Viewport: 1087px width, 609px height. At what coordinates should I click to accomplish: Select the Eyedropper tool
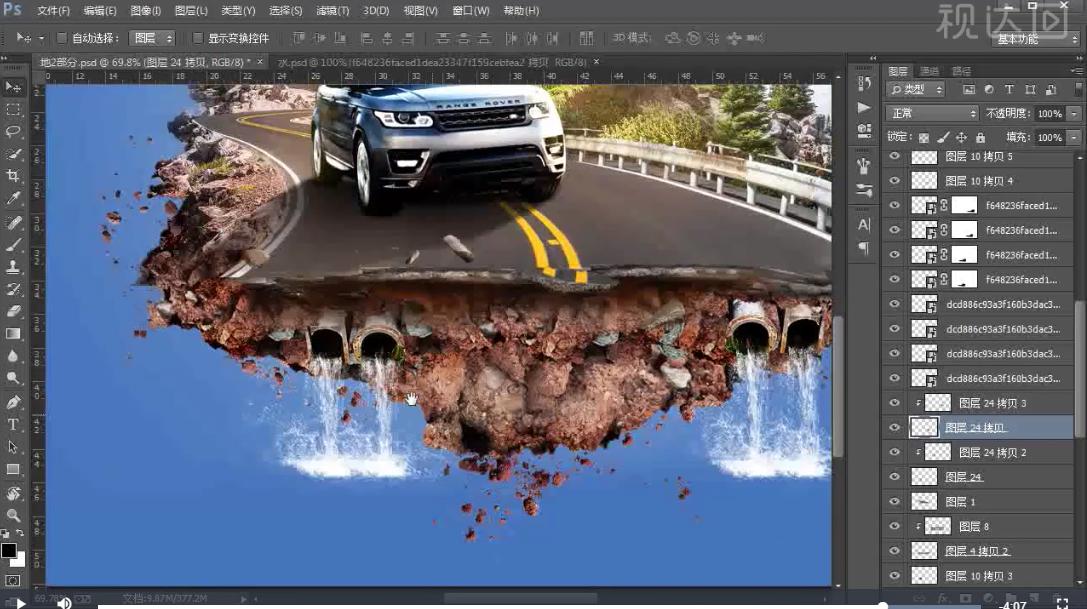14,198
